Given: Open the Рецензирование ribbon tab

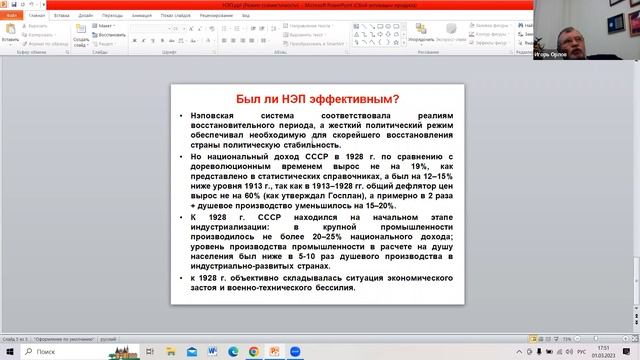Looking at the screenshot, I should [x=216, y=16].
